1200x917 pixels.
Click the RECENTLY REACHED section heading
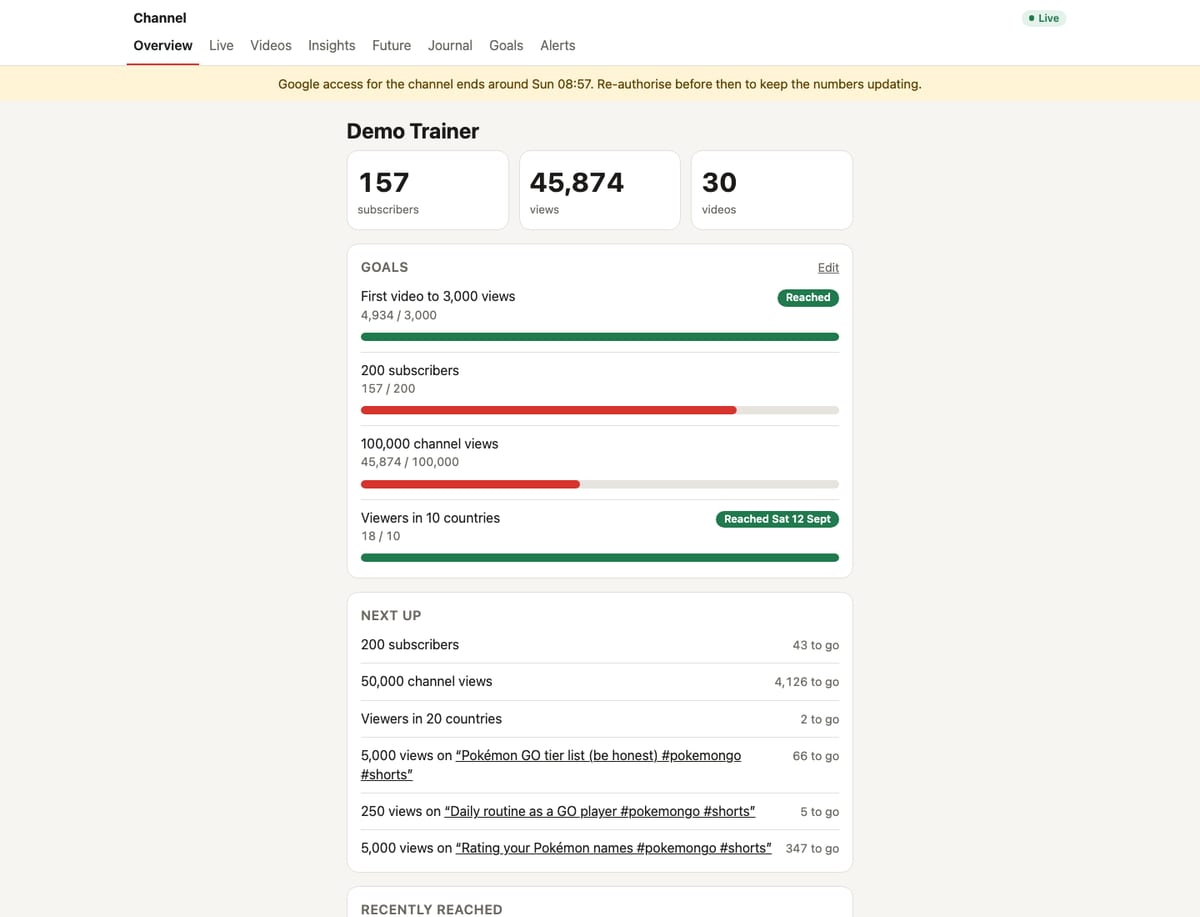(431, 909)
